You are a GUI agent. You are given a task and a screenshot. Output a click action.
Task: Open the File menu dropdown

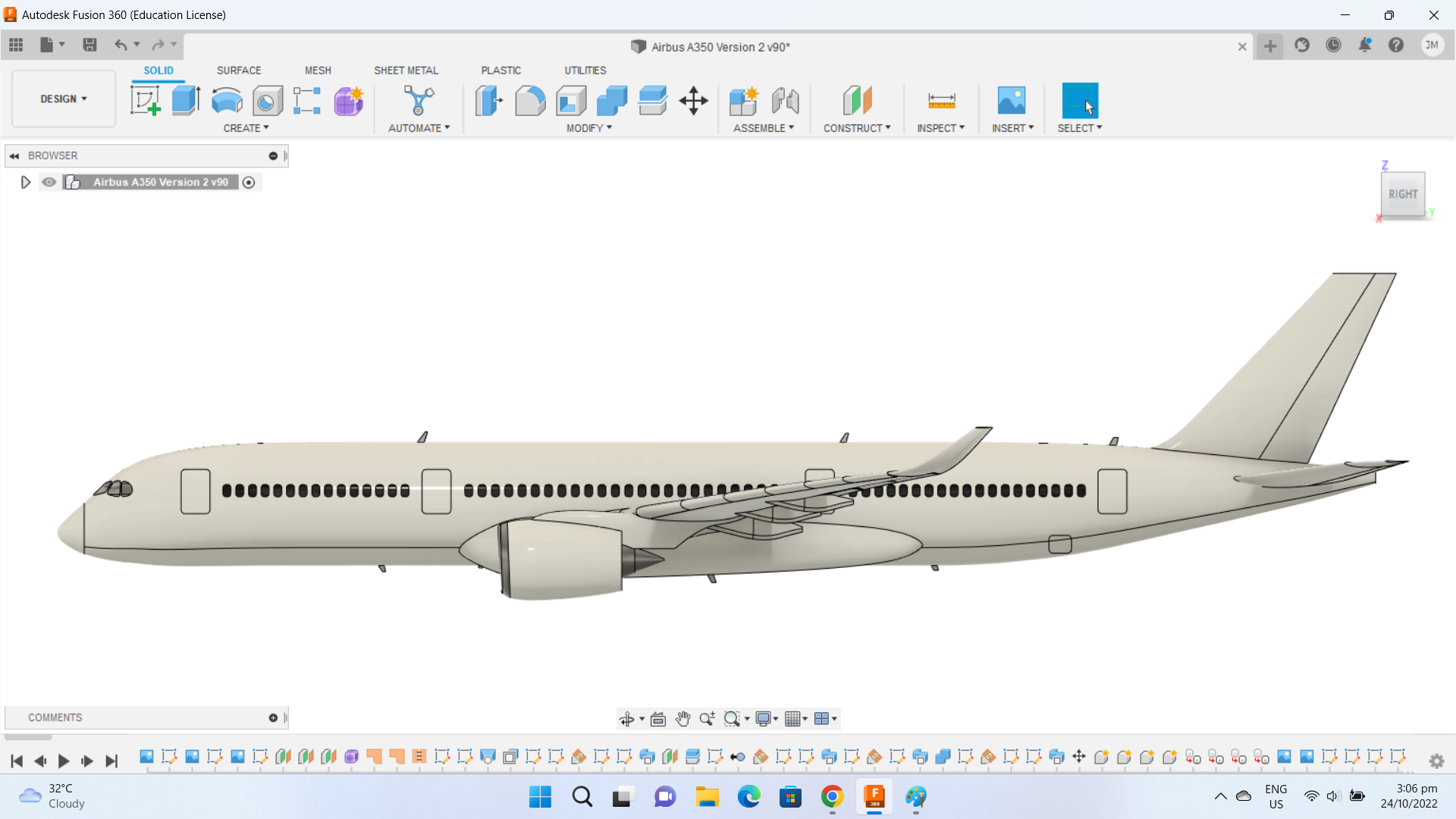pyautogui.click(x=52, y=45)
